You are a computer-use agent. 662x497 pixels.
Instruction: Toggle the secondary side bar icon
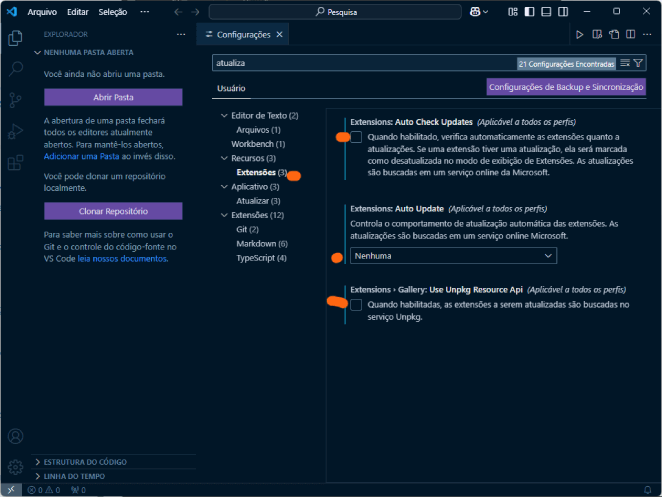[x=563, y=12]
